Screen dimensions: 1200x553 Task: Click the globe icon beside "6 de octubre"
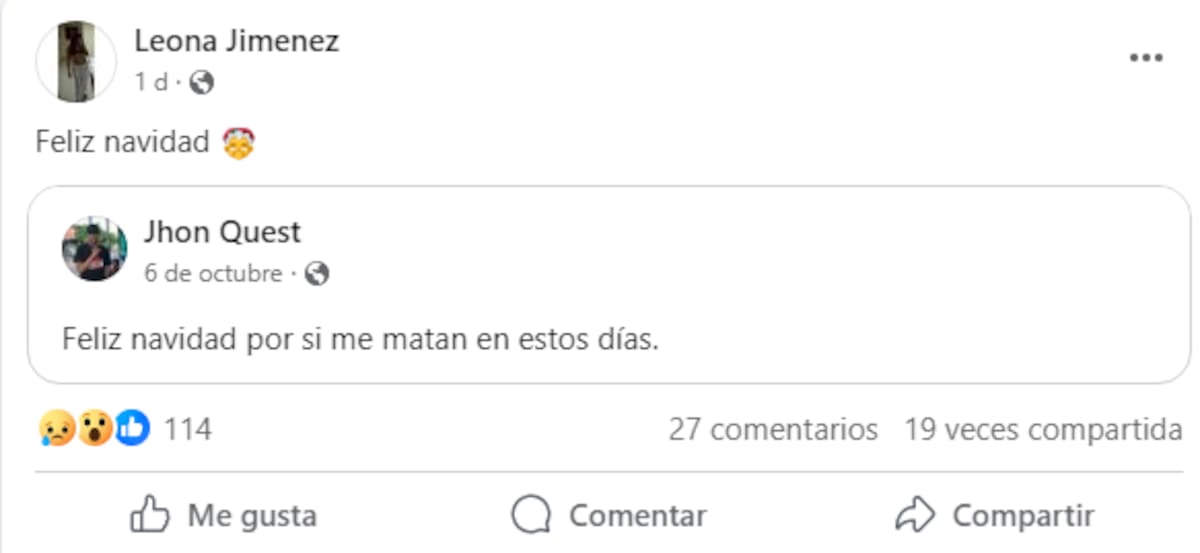click(x=317, y=273)
